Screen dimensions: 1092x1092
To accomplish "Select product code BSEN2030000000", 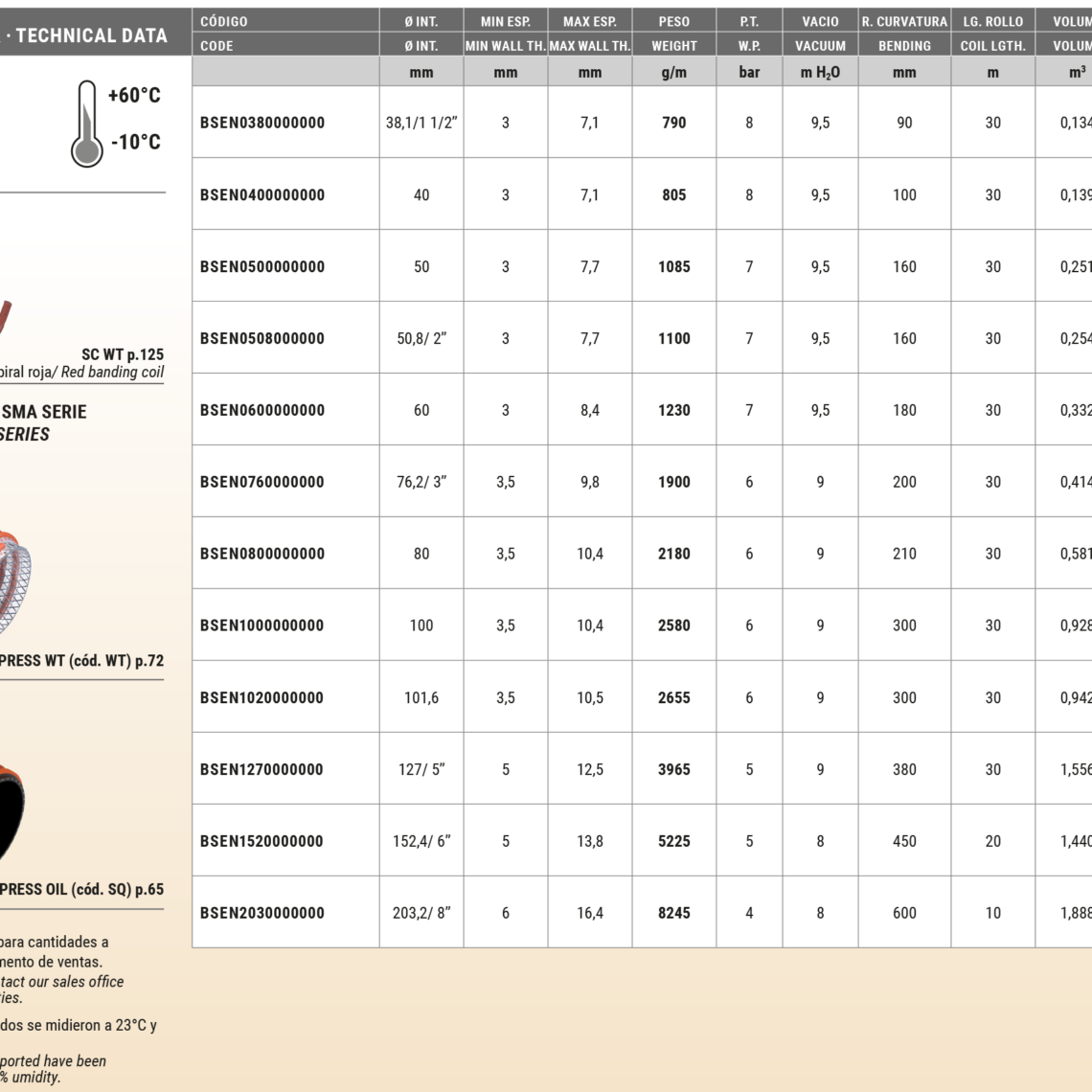I will coord(262,913).
